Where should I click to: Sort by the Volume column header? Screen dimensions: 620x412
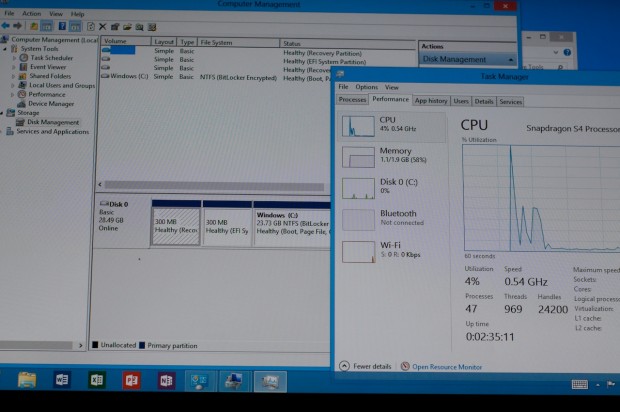[126, 41]
